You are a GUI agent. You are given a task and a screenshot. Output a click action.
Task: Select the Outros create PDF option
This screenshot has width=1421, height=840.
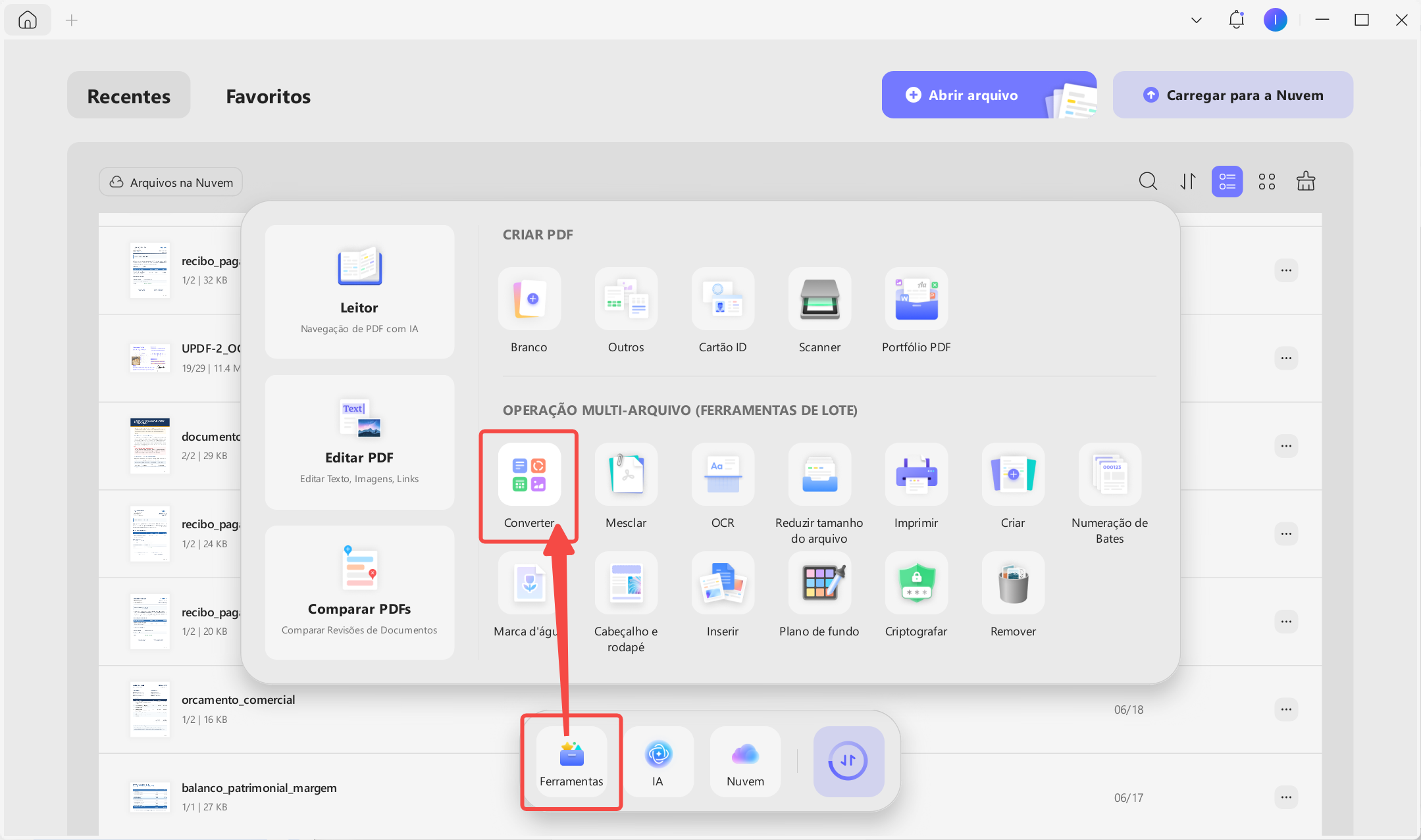tap(626, 299)
